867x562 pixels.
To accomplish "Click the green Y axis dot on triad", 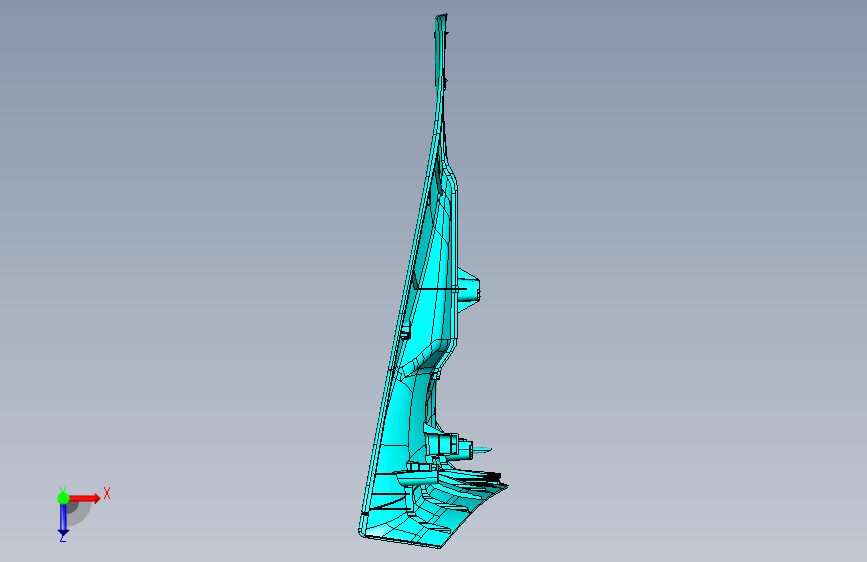I will tap(63, 498).
